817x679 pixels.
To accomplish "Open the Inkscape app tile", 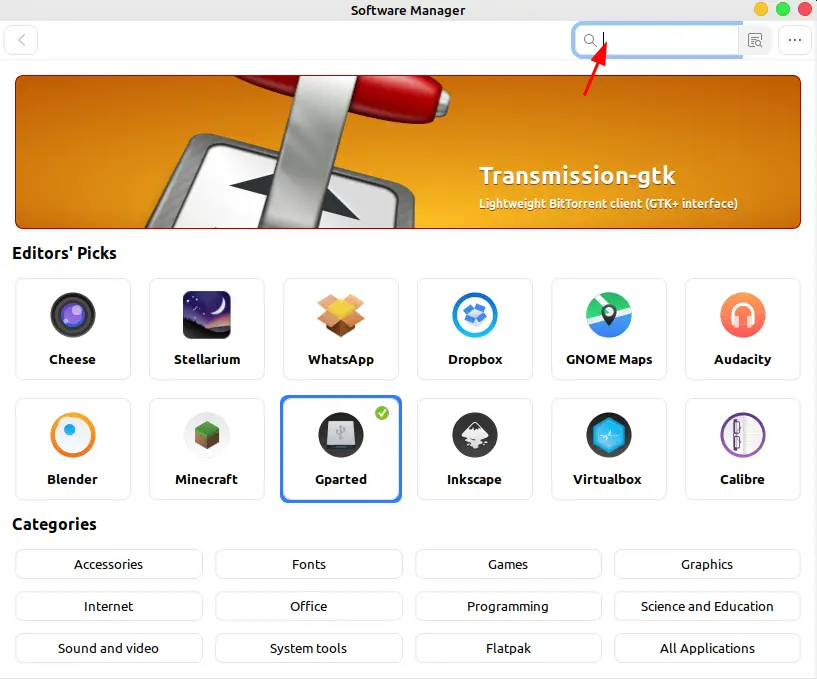I will [475, 449].
